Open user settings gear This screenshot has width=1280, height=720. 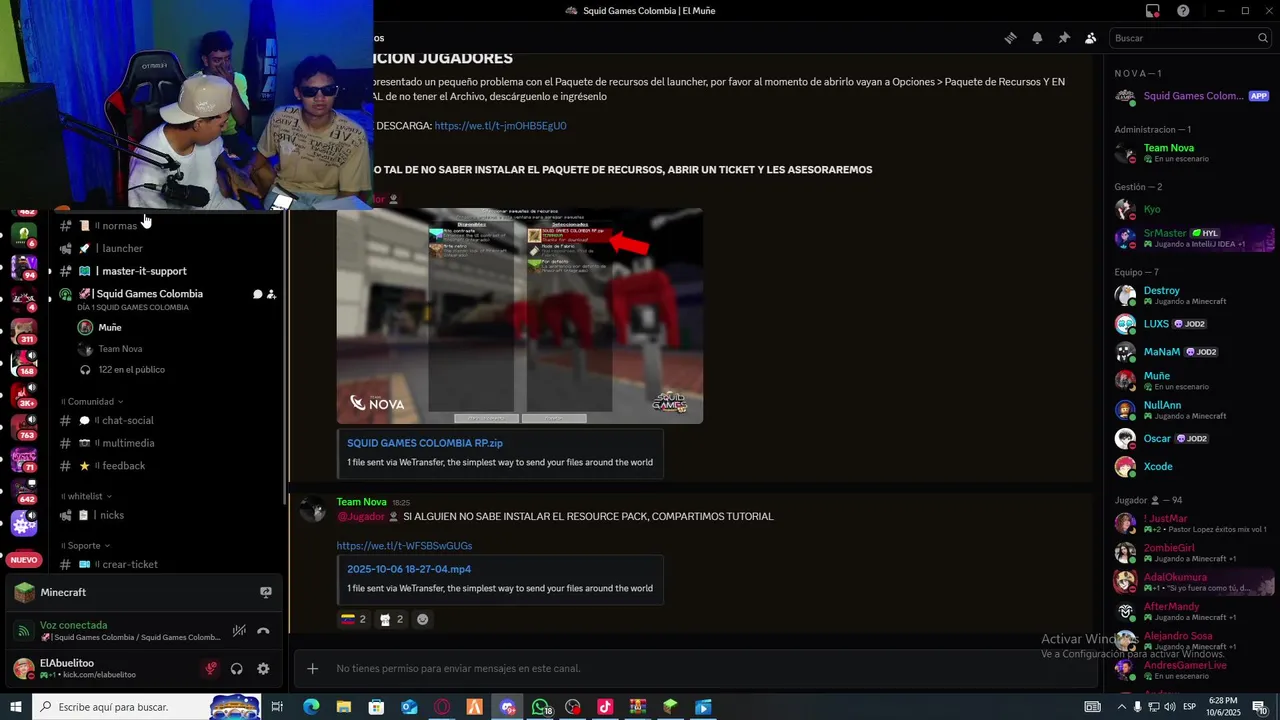point(263,669)
